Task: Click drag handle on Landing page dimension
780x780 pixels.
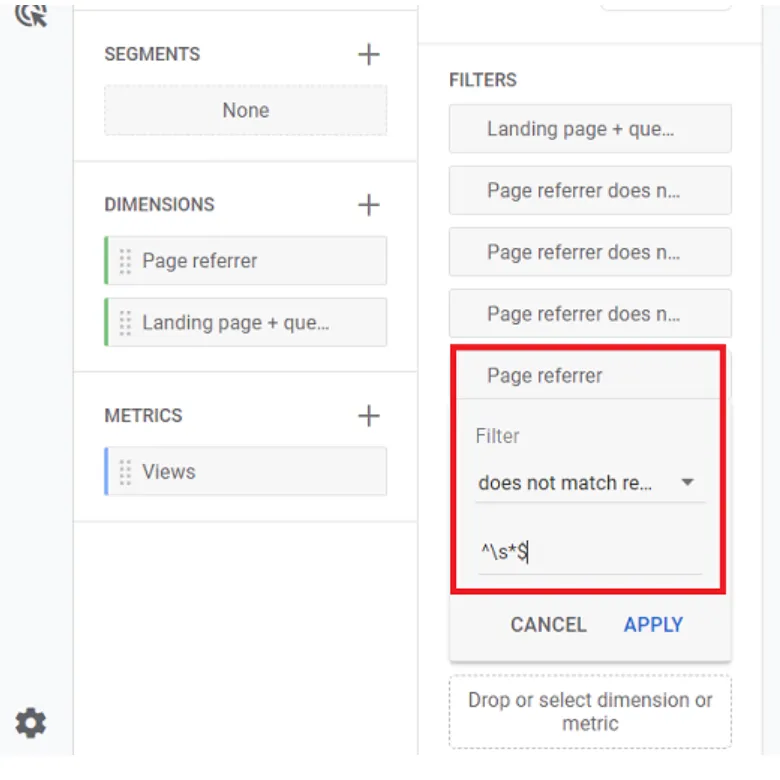Action: pyautogui.click(x=125, y=323)
